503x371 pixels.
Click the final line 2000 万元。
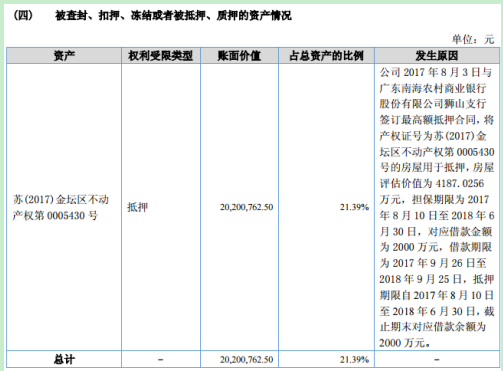(404, 342)
